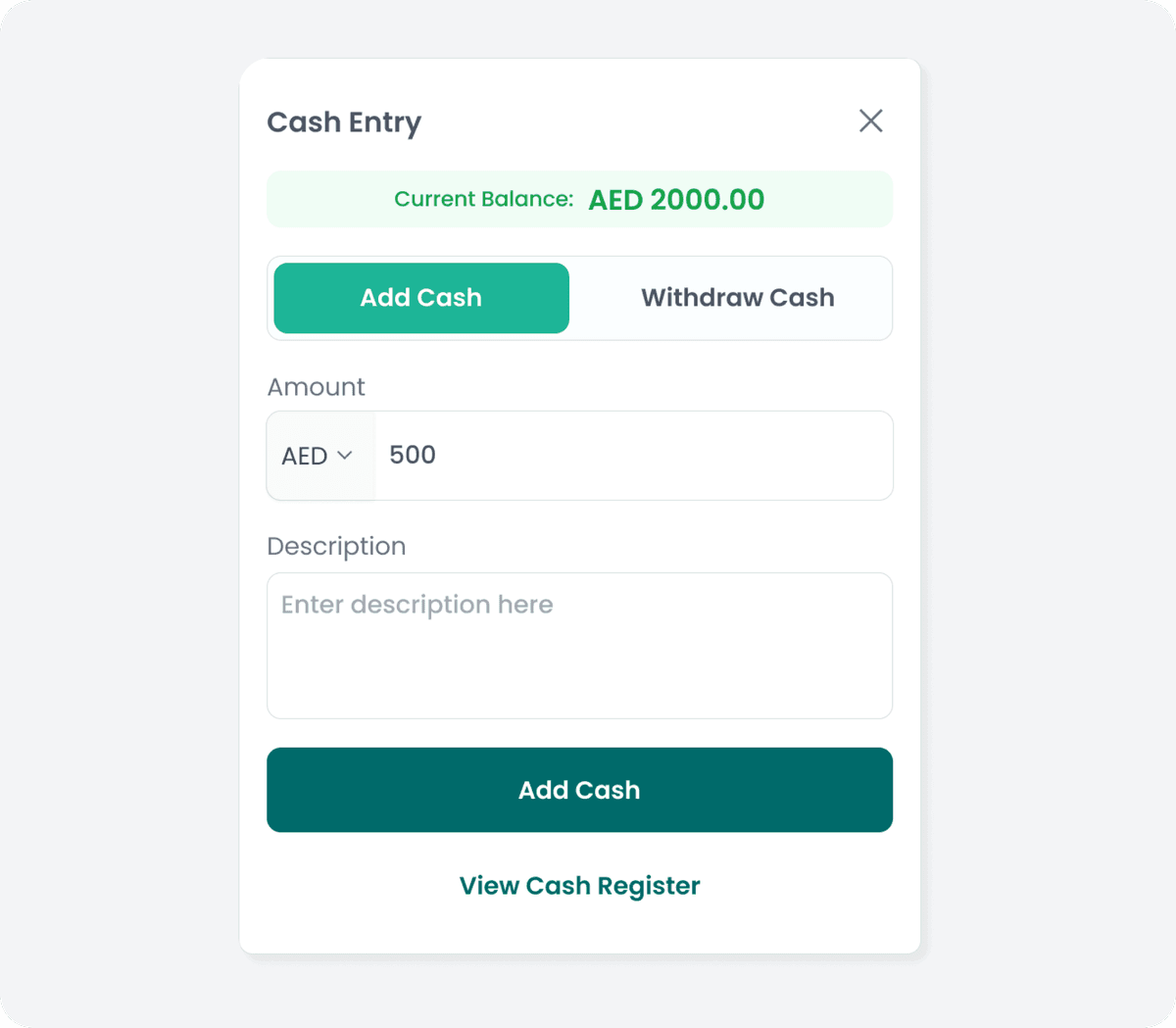The image size is (1176, 1028).
Task: Click the currency picker next to the amount
Action: [319, 455]
